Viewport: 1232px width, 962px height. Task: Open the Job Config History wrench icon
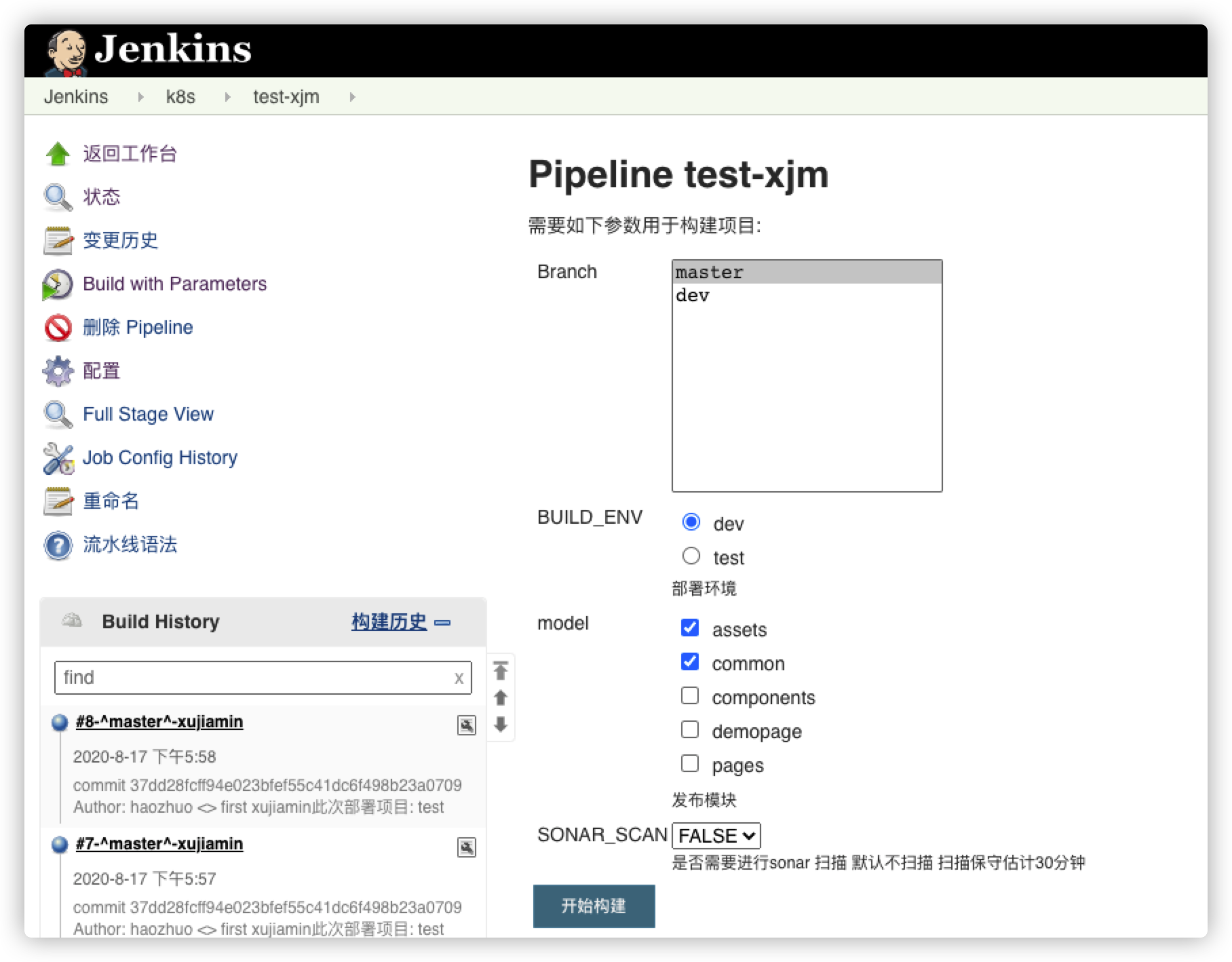tap(58, 459)
